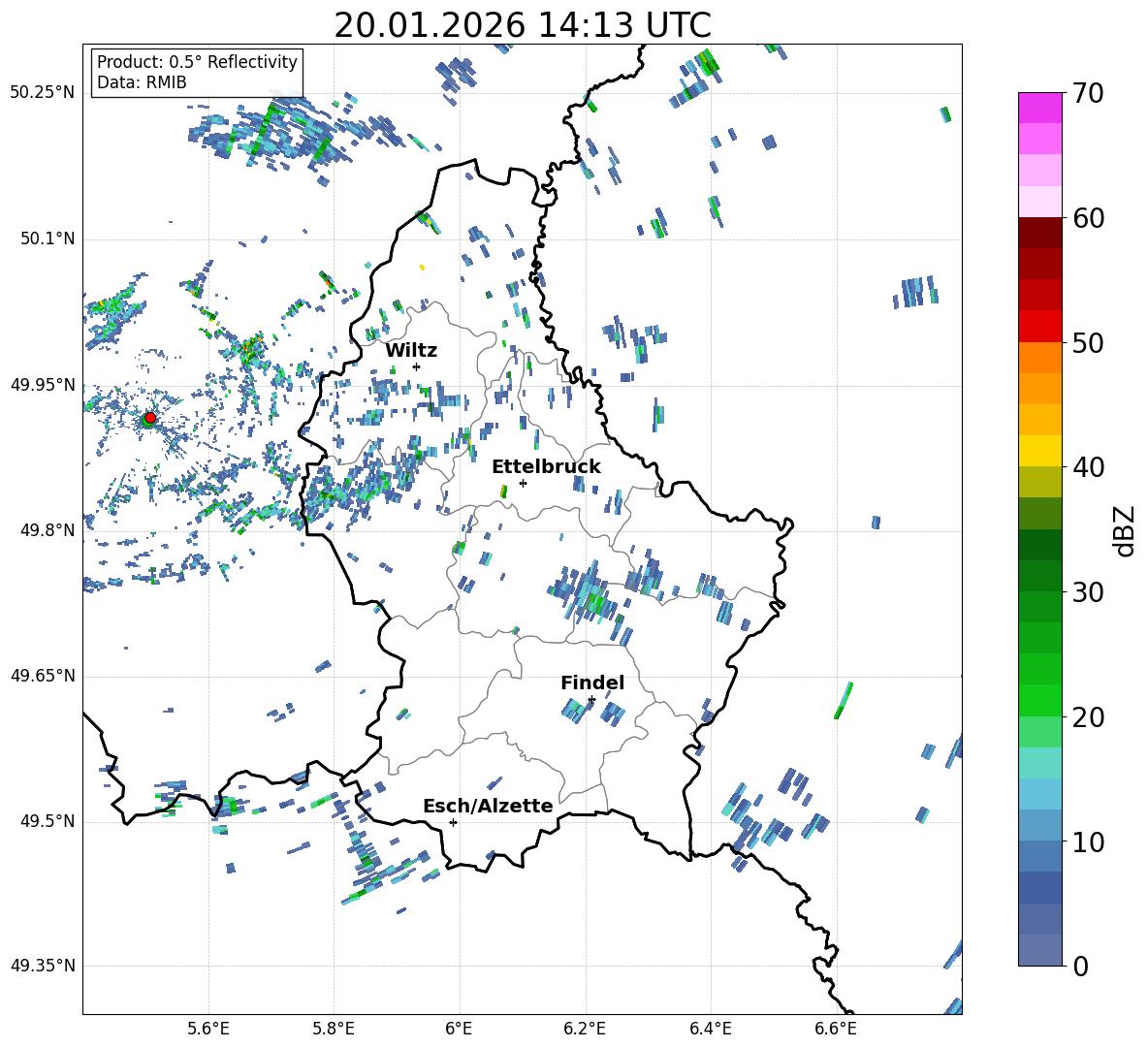Click the 50.1°N latitude label
The width and height of the screenshot is (1148, 1048).
(x=48, y=238)
